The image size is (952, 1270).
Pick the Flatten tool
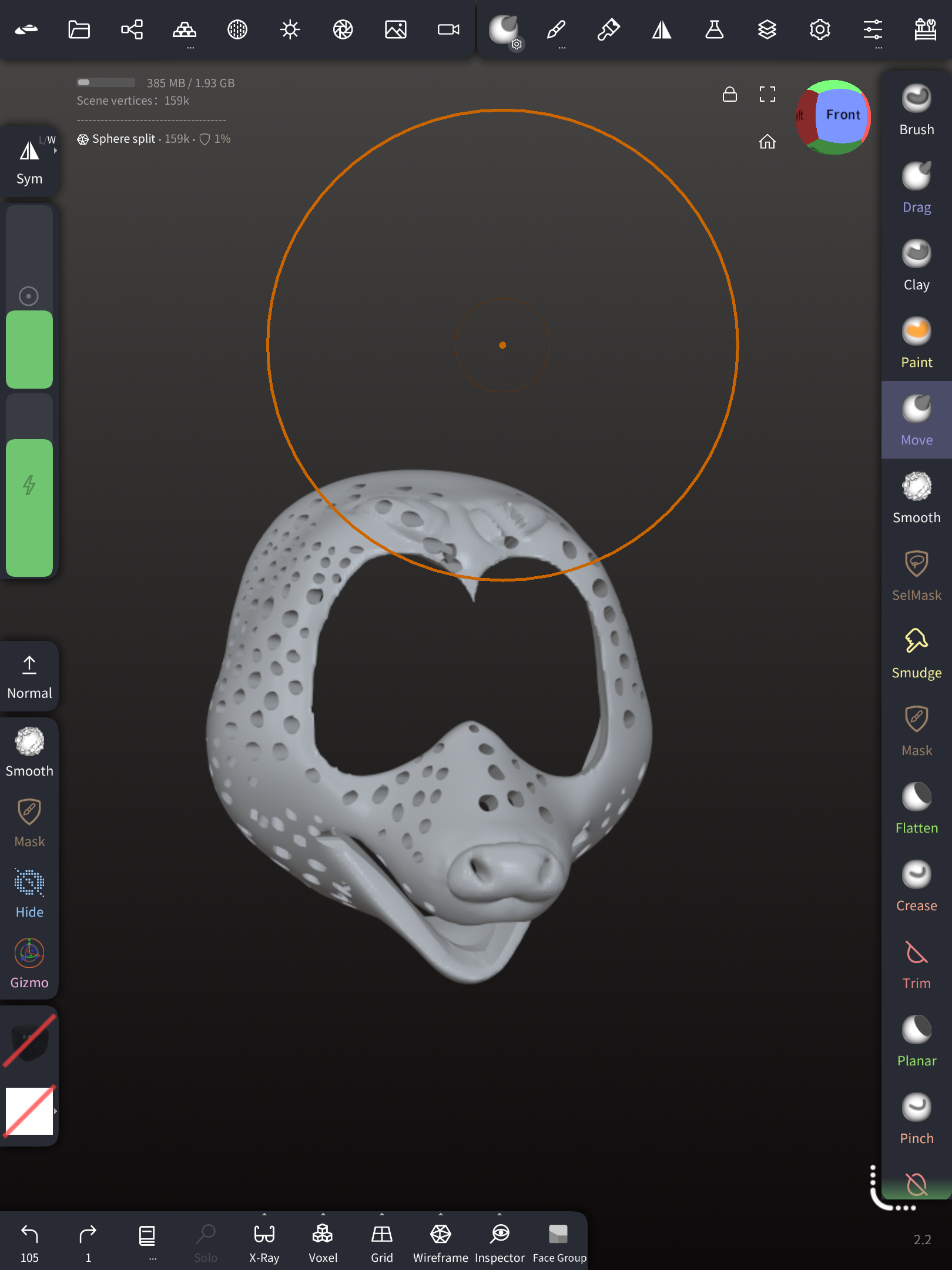pyautogui.click(x=916, y=808)
